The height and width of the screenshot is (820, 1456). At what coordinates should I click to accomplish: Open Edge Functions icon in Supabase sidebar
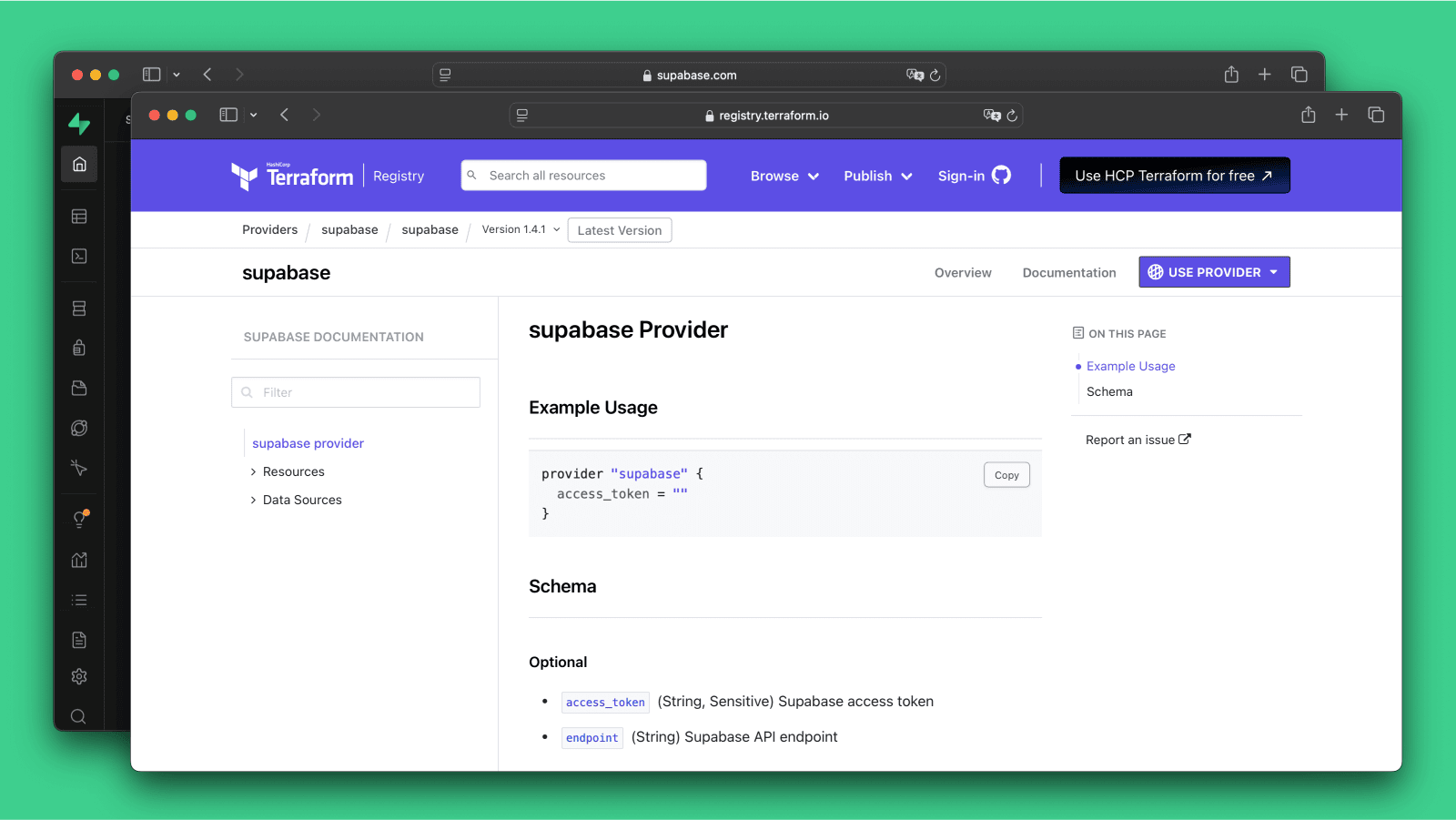coord(79,428)
